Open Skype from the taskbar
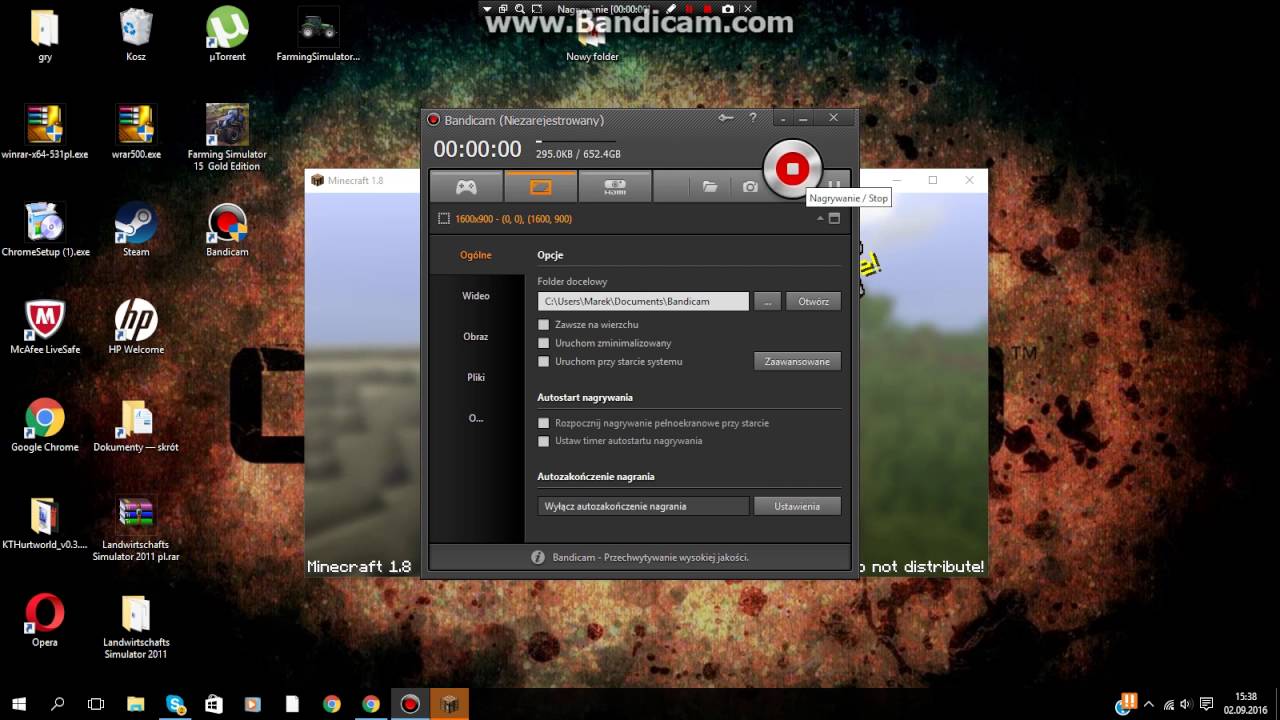 coord(176,704)
